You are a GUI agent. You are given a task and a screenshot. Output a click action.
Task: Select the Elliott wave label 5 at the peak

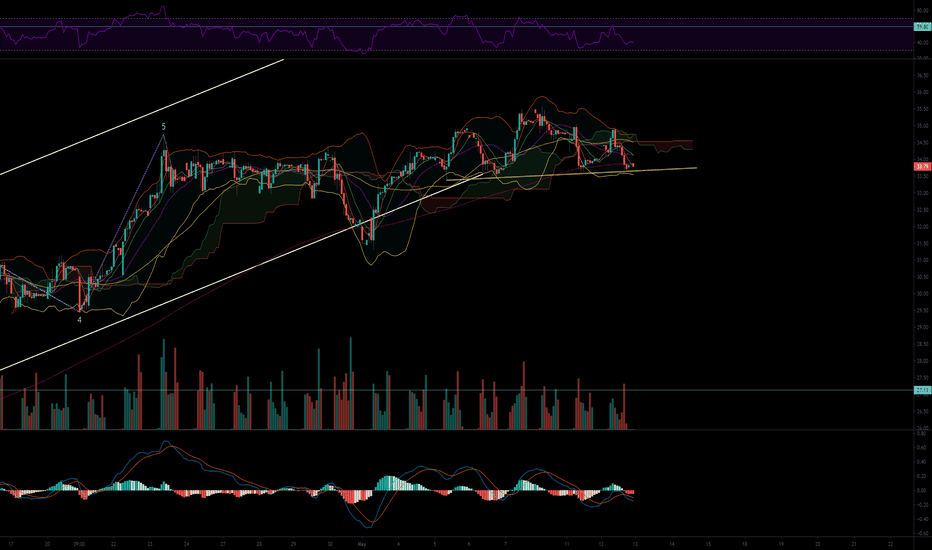pyautogui.click(x=164, y=127)
